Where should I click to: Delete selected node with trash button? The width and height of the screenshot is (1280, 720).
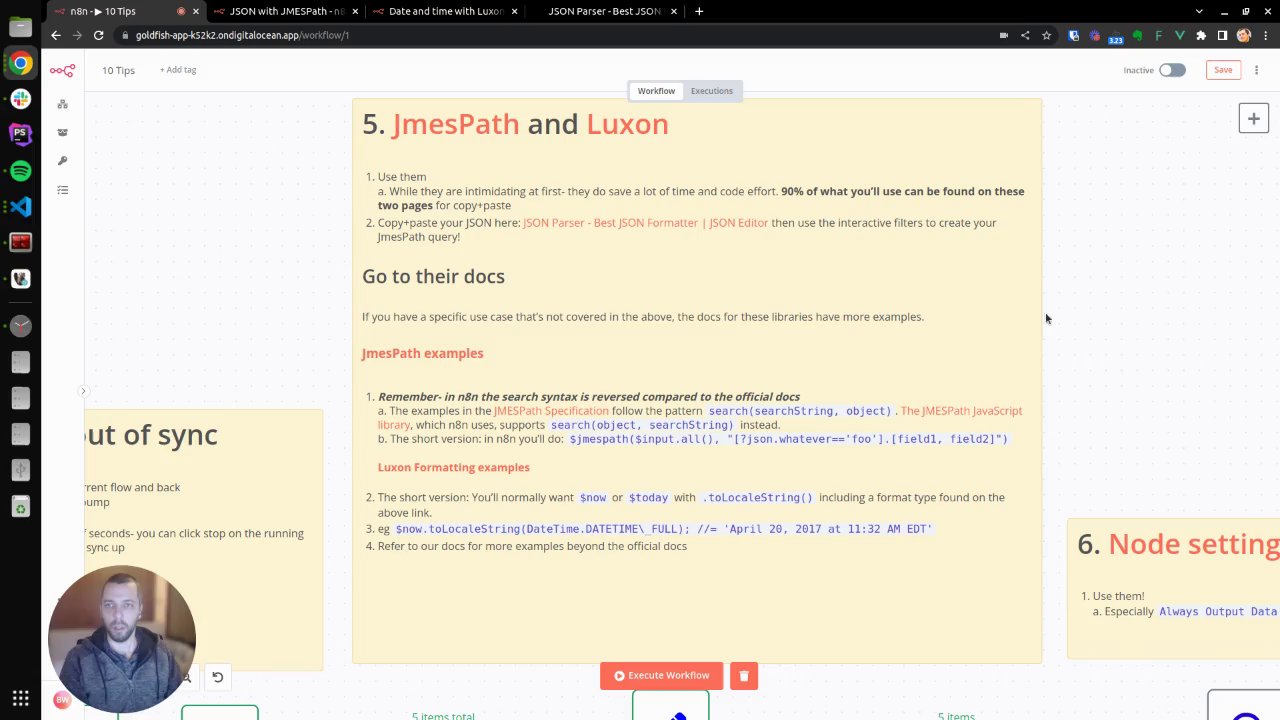click(x=744, y=676)
